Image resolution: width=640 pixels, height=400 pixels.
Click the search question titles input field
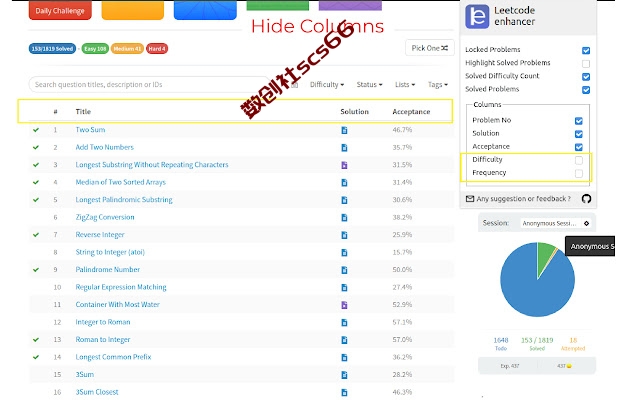tap(149, 84)
